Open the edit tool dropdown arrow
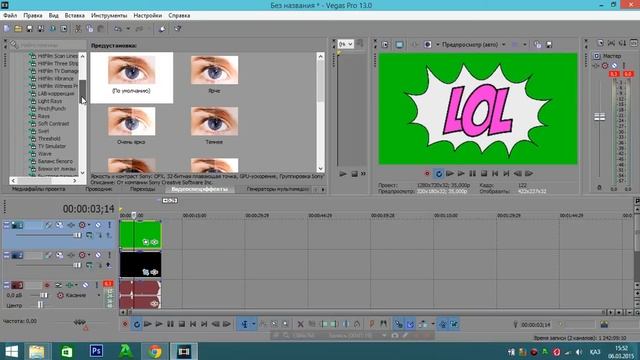The width and height of the screenshot is (640, 360). tap(253, 324)
